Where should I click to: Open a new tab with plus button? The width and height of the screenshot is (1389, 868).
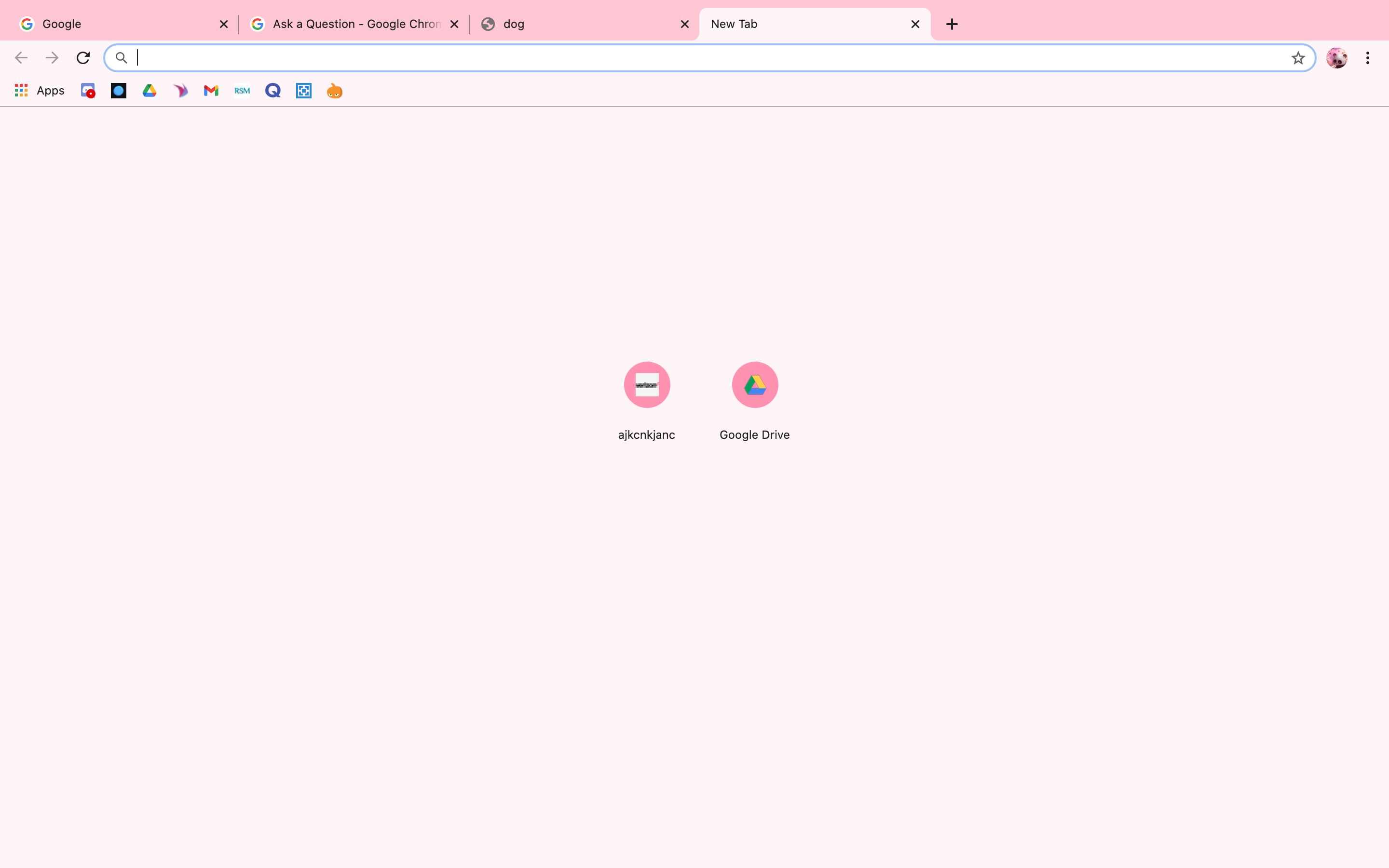click(952, 24)
